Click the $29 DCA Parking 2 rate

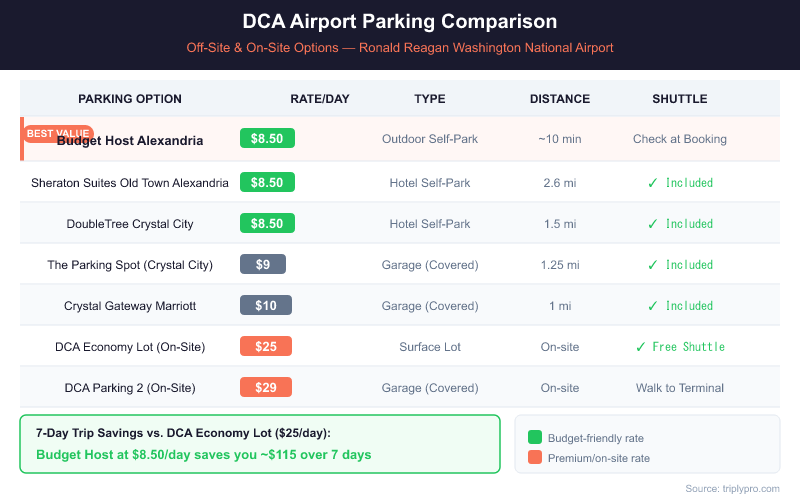coord(266,388)
